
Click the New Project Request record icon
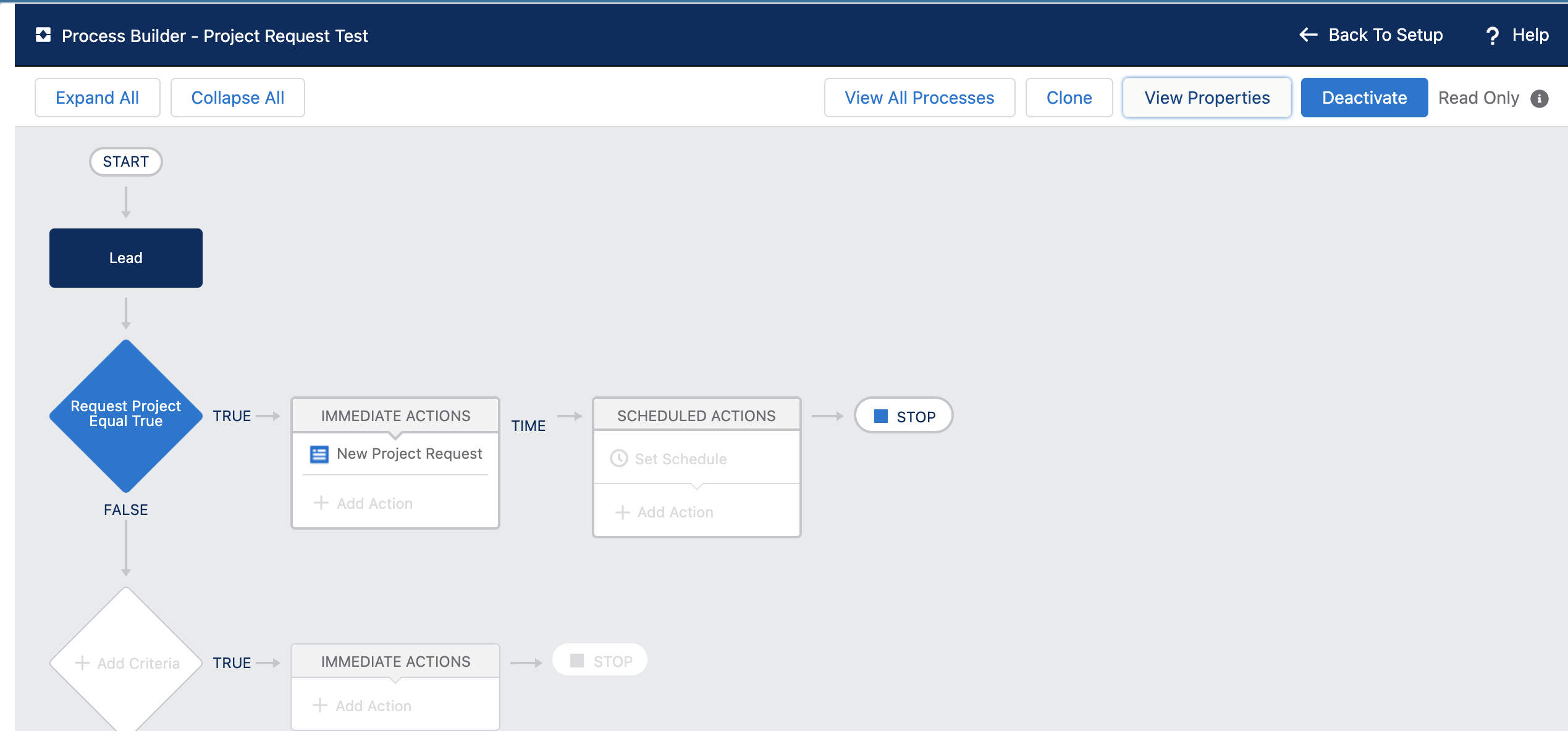tap(319, 454)
